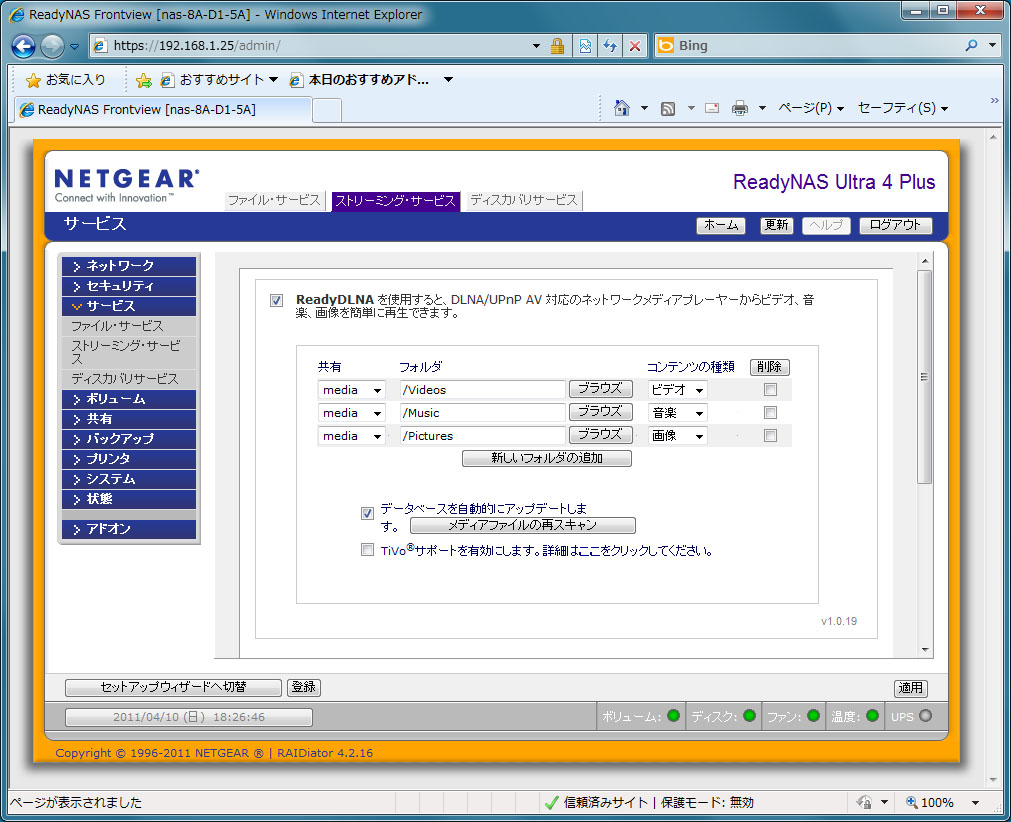Screen dimensions: 1011x822
Task: Click the security padlock icon
Action: 558,46
